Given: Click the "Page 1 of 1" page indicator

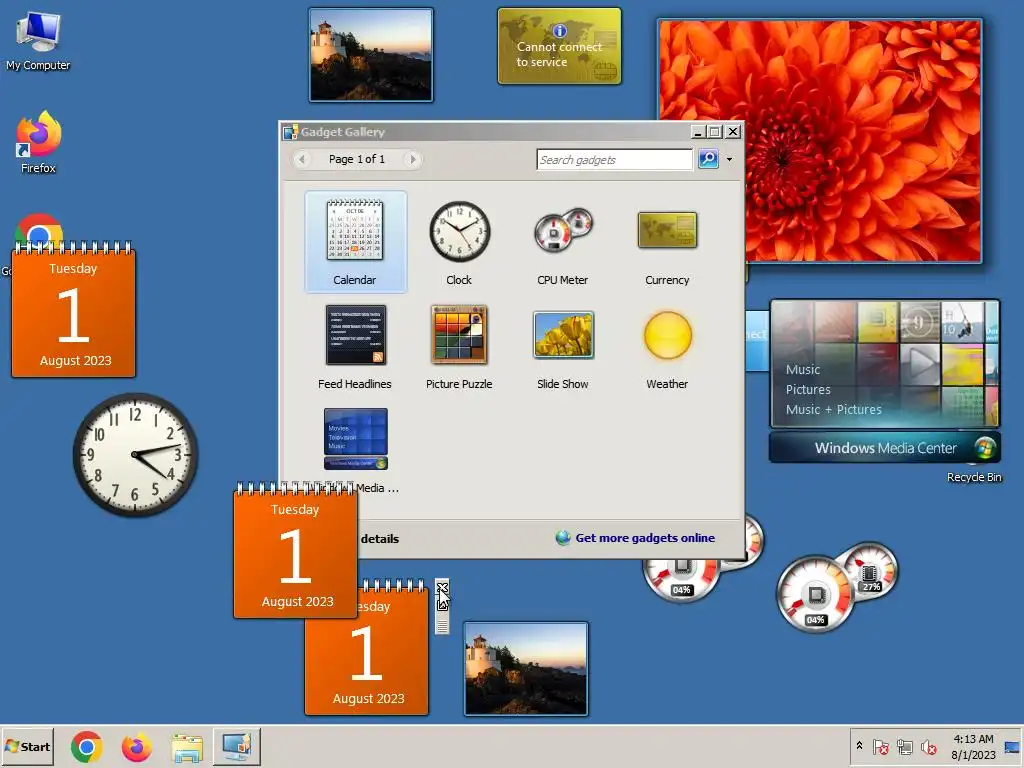Looking at the screenshot, I should [x=357, y=159].
